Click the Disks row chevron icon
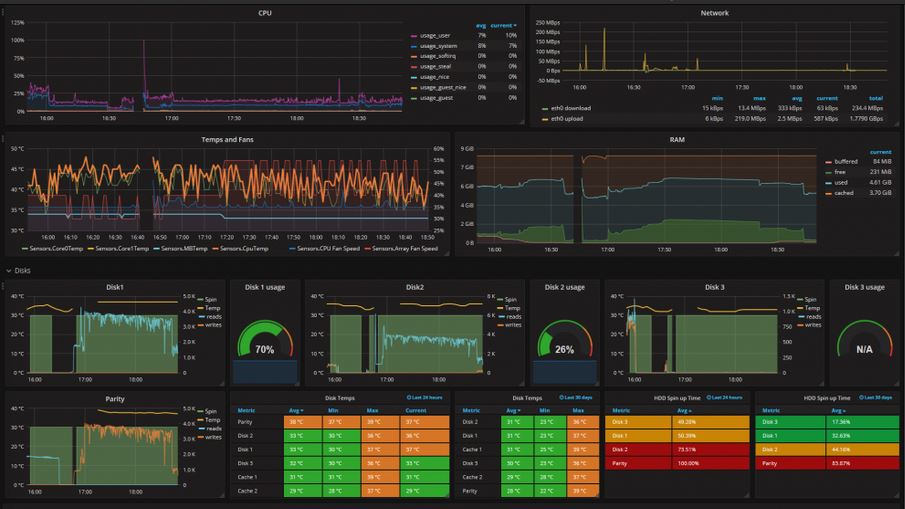 click(x=9, y=270)
